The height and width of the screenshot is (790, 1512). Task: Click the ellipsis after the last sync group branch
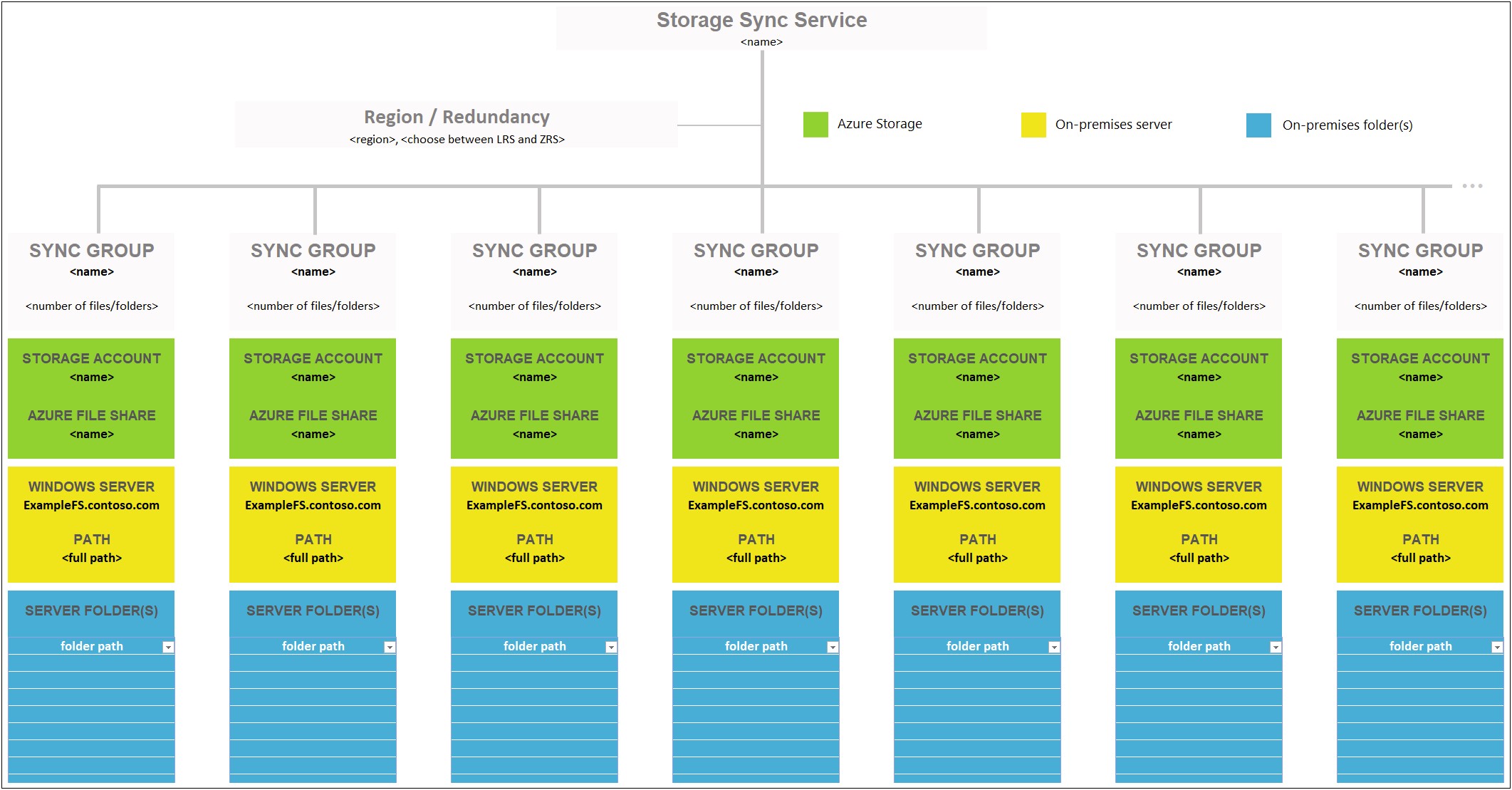1472,186
